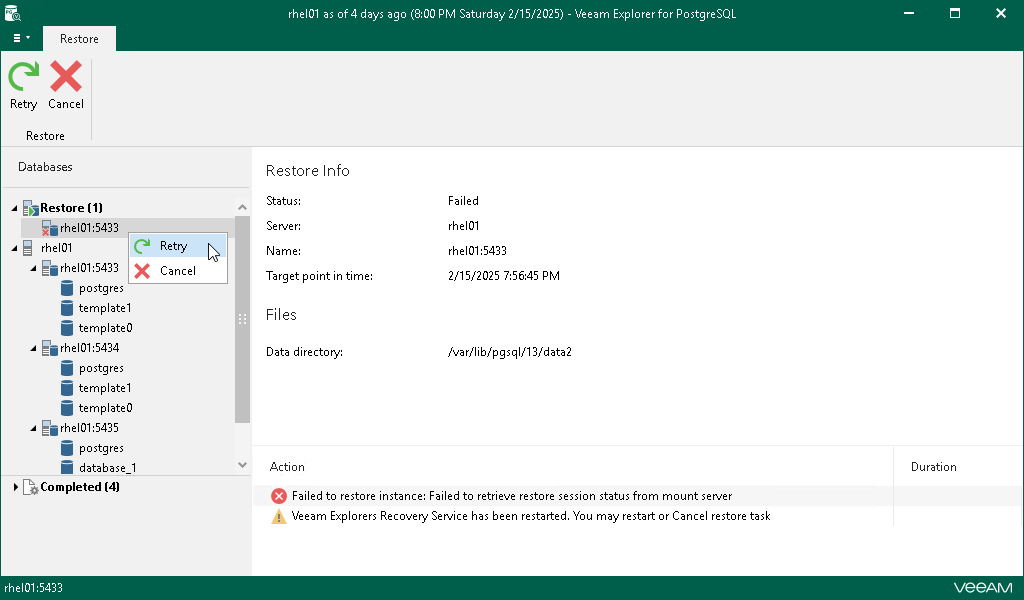Select the Recovery Service restarted warning row
The height and width of the screenshot is (600, 1024).
coord(637,516)
